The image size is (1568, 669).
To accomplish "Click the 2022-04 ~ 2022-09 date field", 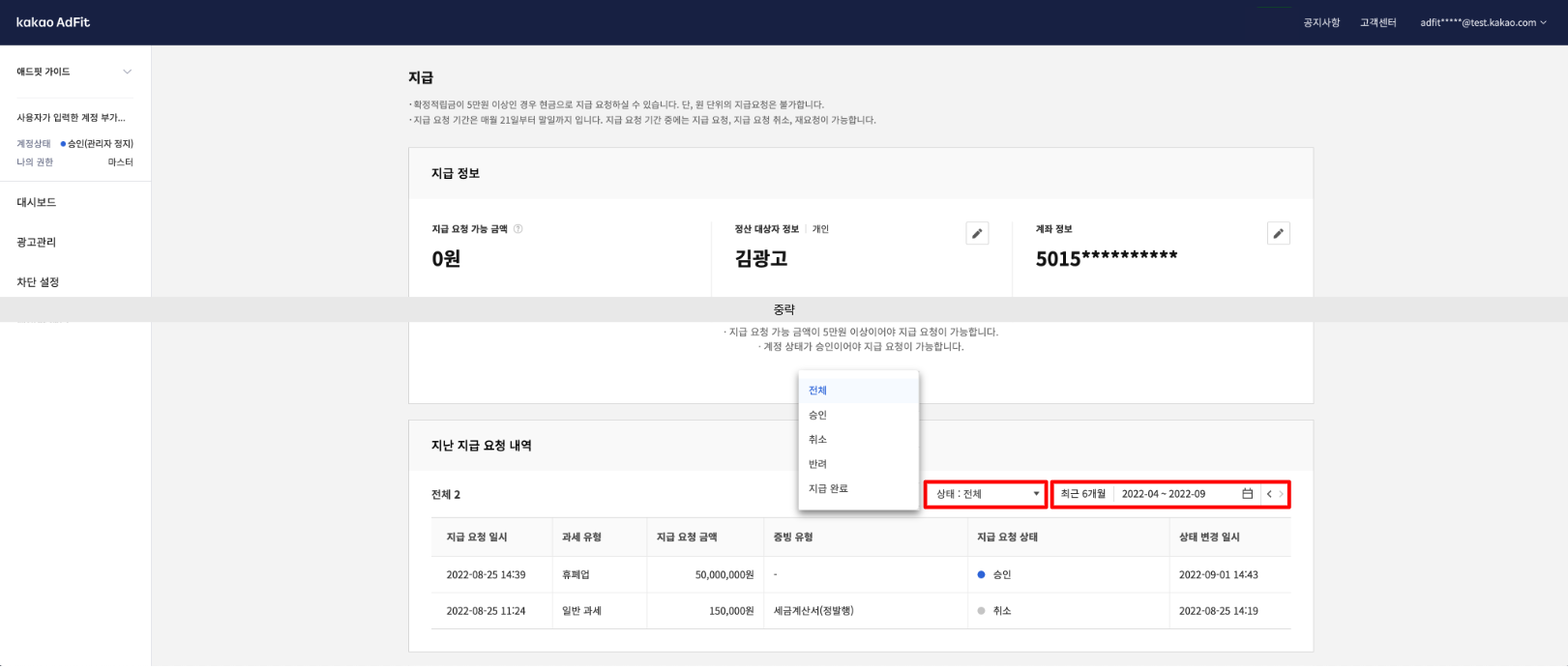I will tap(1164, 494).
